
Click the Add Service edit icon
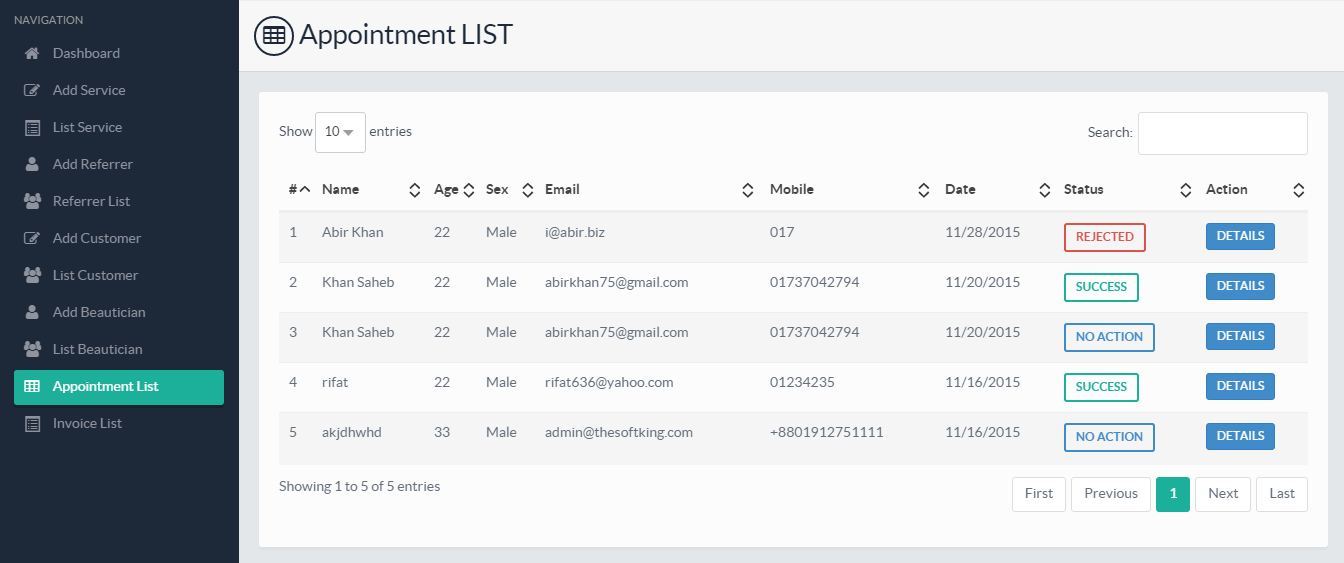tap(32, 90)
